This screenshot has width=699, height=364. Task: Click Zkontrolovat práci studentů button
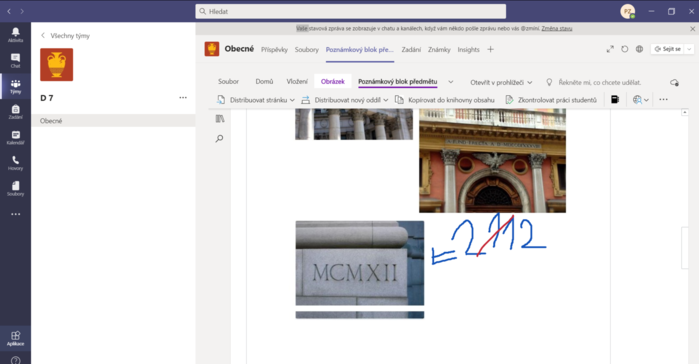(551, 100)
